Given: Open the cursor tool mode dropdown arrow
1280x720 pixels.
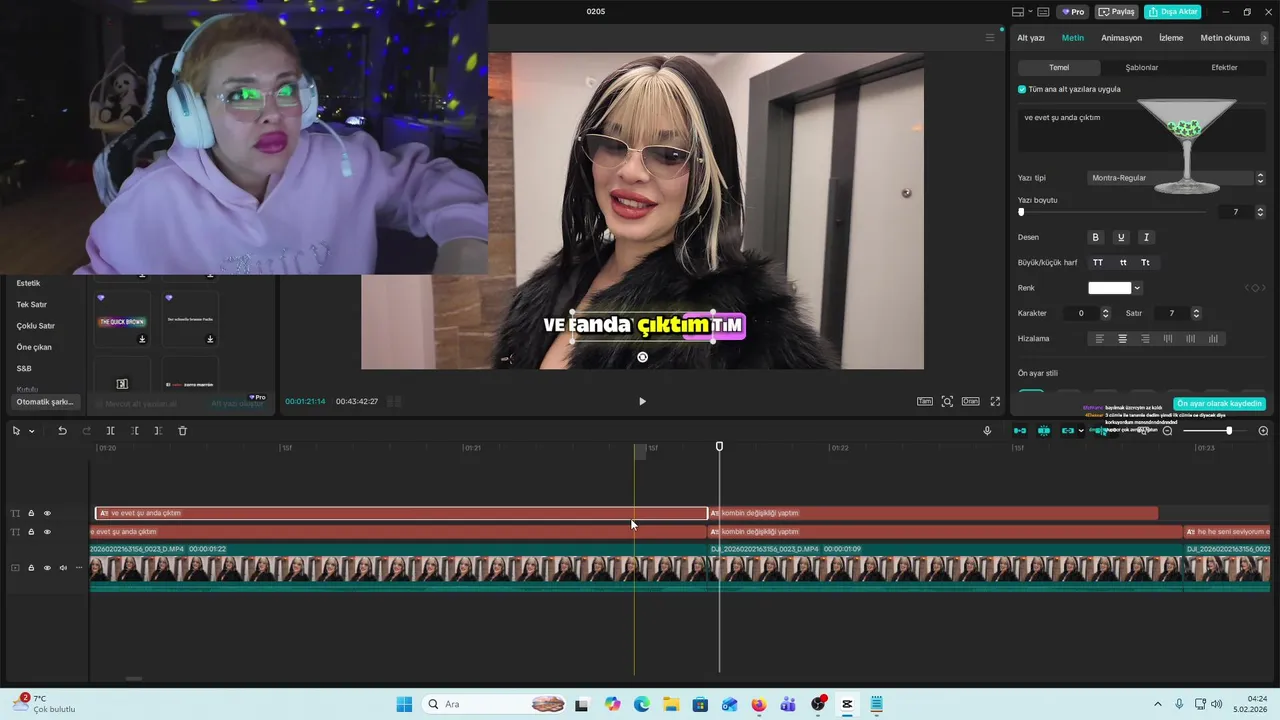Looking at the screenshot, I should pyautogui.click(x=31, y=431).
